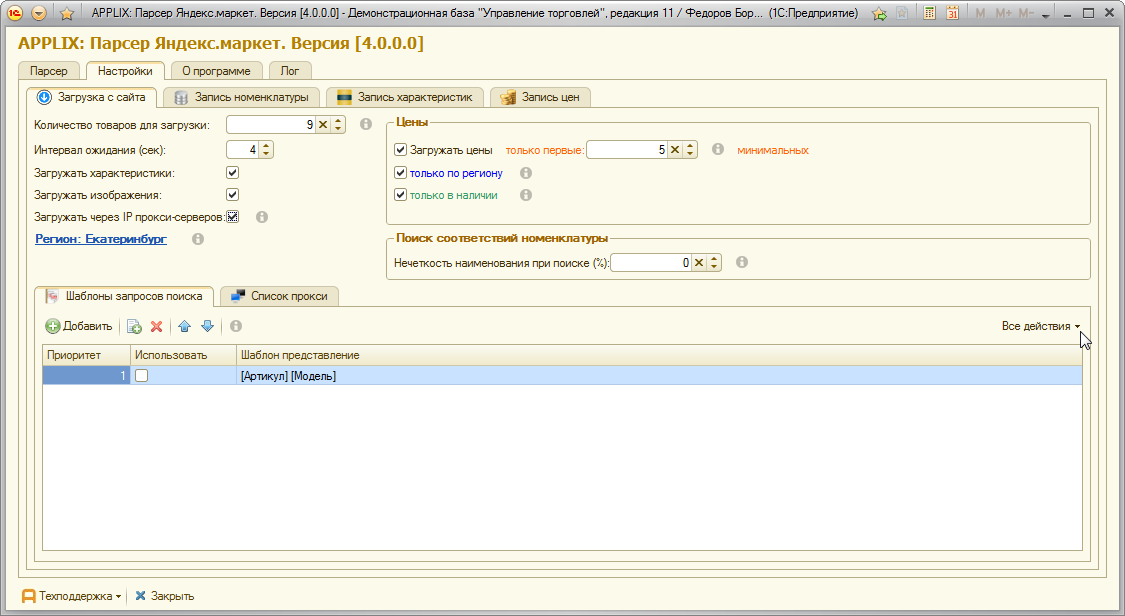This screenshot has height=616, width=1125.
Task: Move the template down with the down arrow
Action: [x=207, y=326]
